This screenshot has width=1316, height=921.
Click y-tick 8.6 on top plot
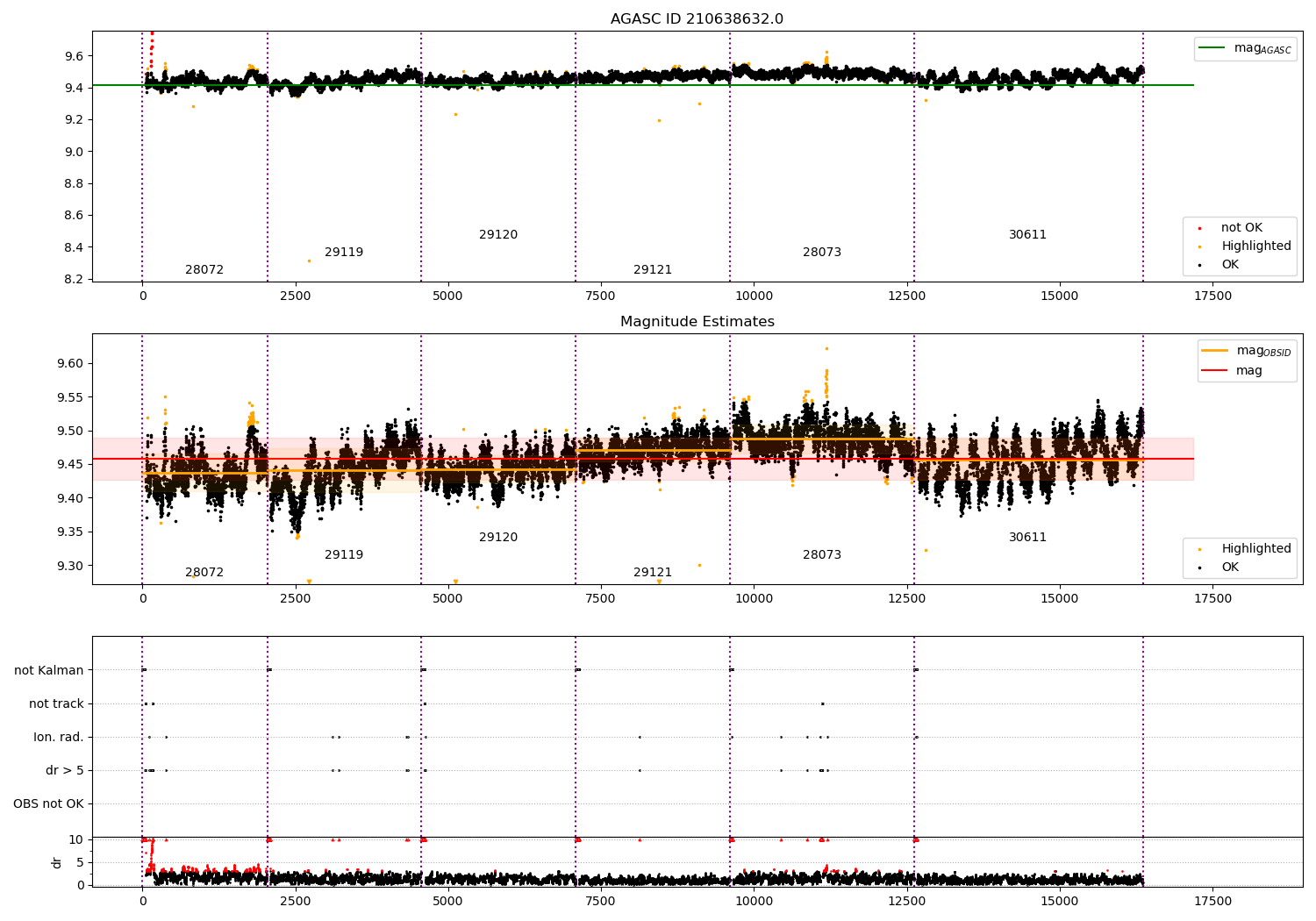tap(74, 216)
